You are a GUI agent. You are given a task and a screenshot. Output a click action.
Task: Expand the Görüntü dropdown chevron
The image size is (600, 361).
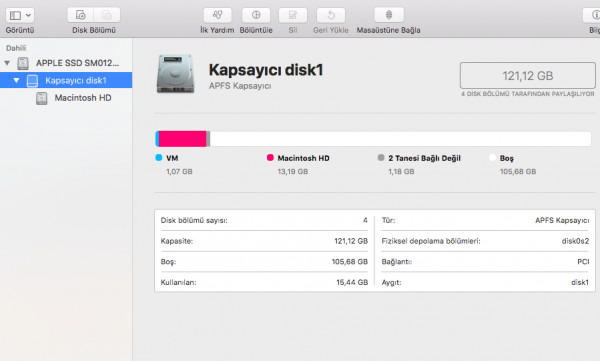coord(29,15)
